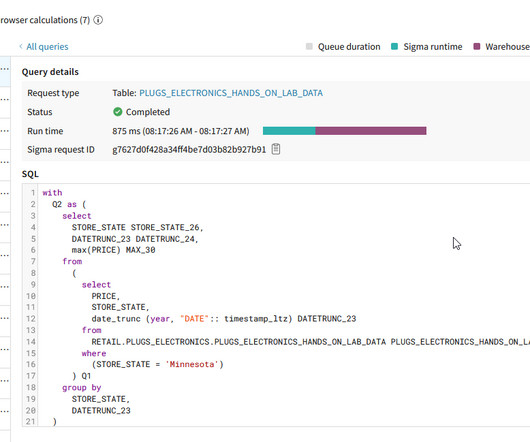Click the 'Minnesota' string in the SQL
The width and height of the screenshot is (530, 442).
(x=192, y=364)
